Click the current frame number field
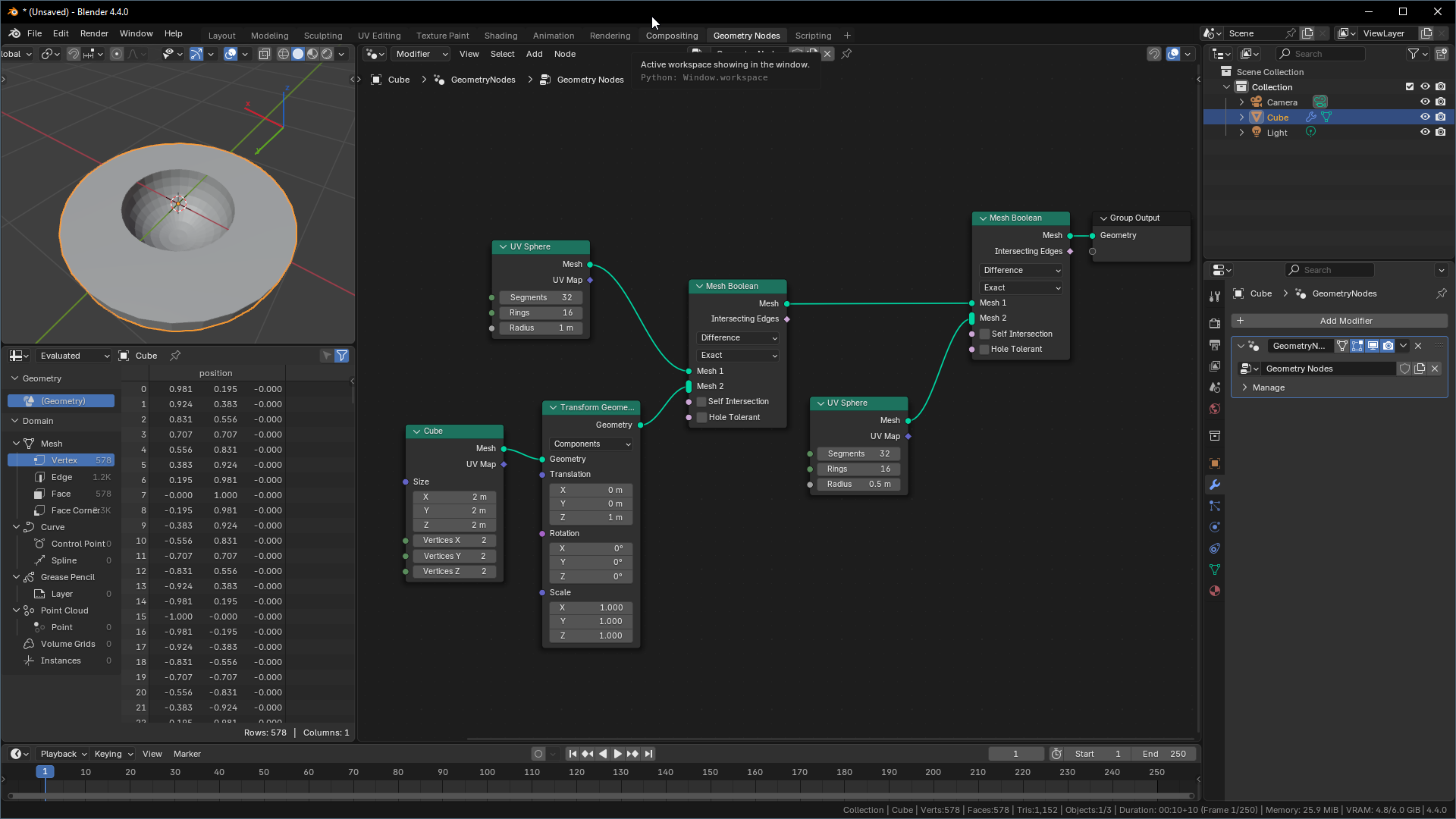 coord(1016,754)
